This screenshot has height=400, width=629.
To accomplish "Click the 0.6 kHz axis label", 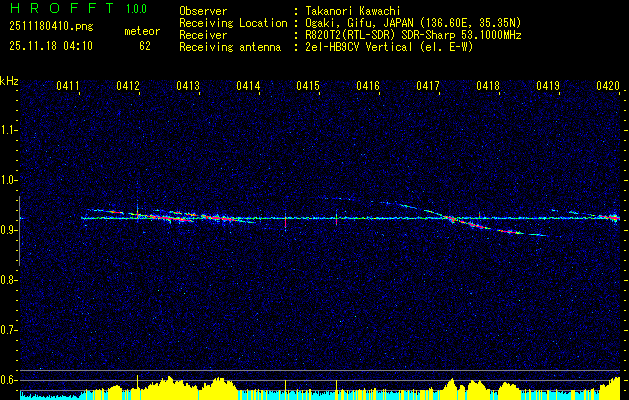I will [x=7, y=380].
